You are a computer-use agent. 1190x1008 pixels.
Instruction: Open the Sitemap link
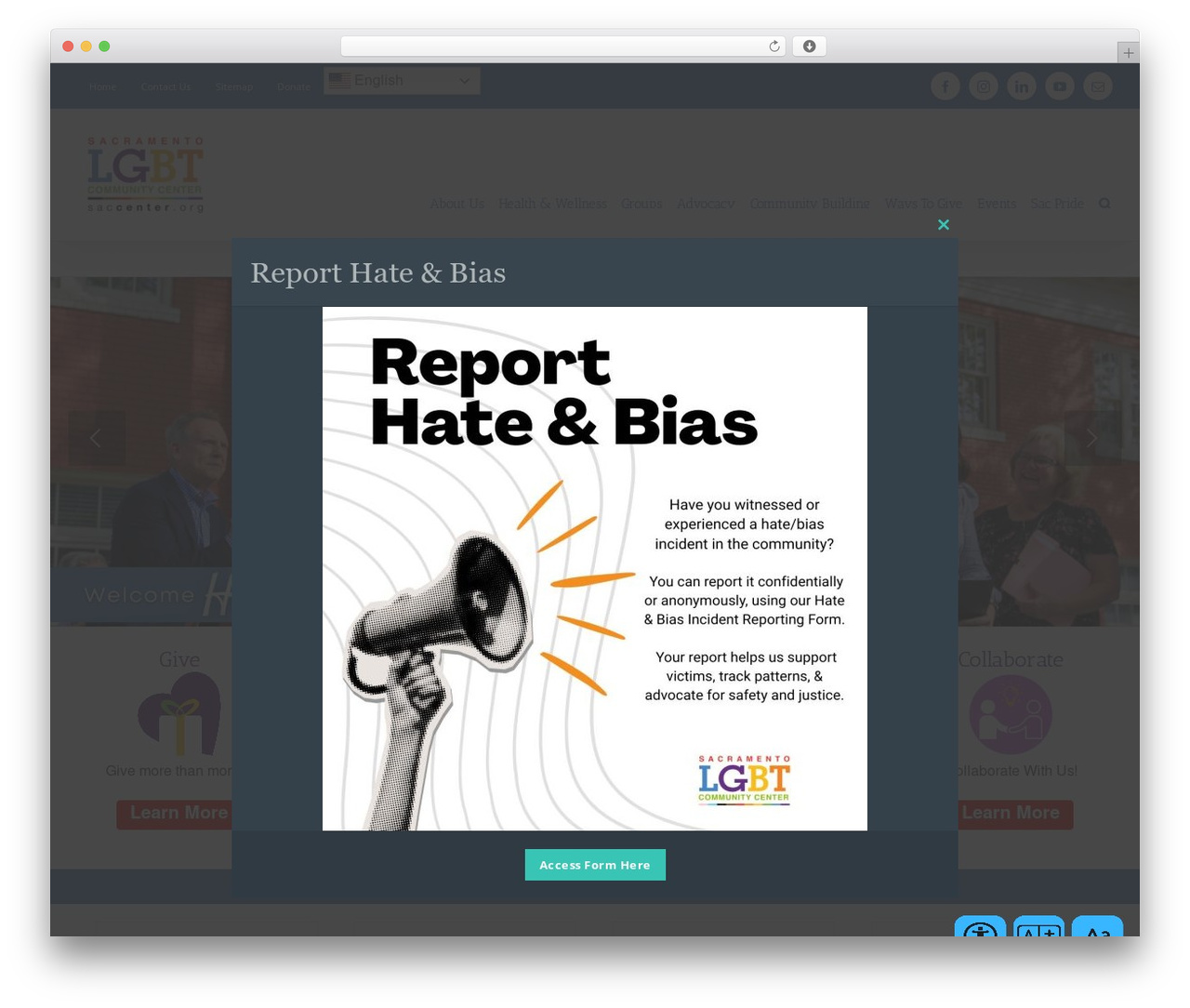[x=234, y=86]
